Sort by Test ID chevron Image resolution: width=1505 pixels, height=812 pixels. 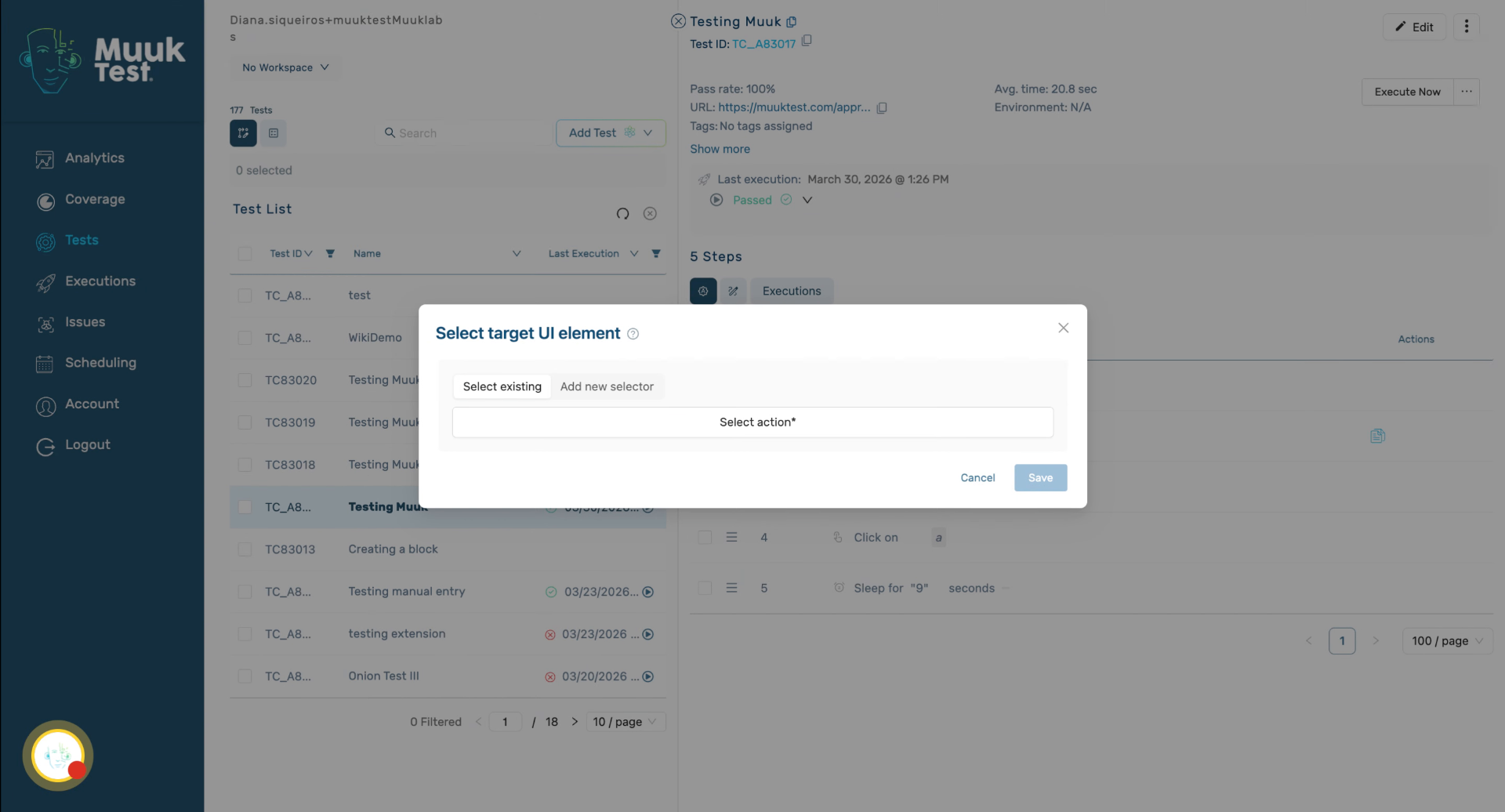[308, 253]
